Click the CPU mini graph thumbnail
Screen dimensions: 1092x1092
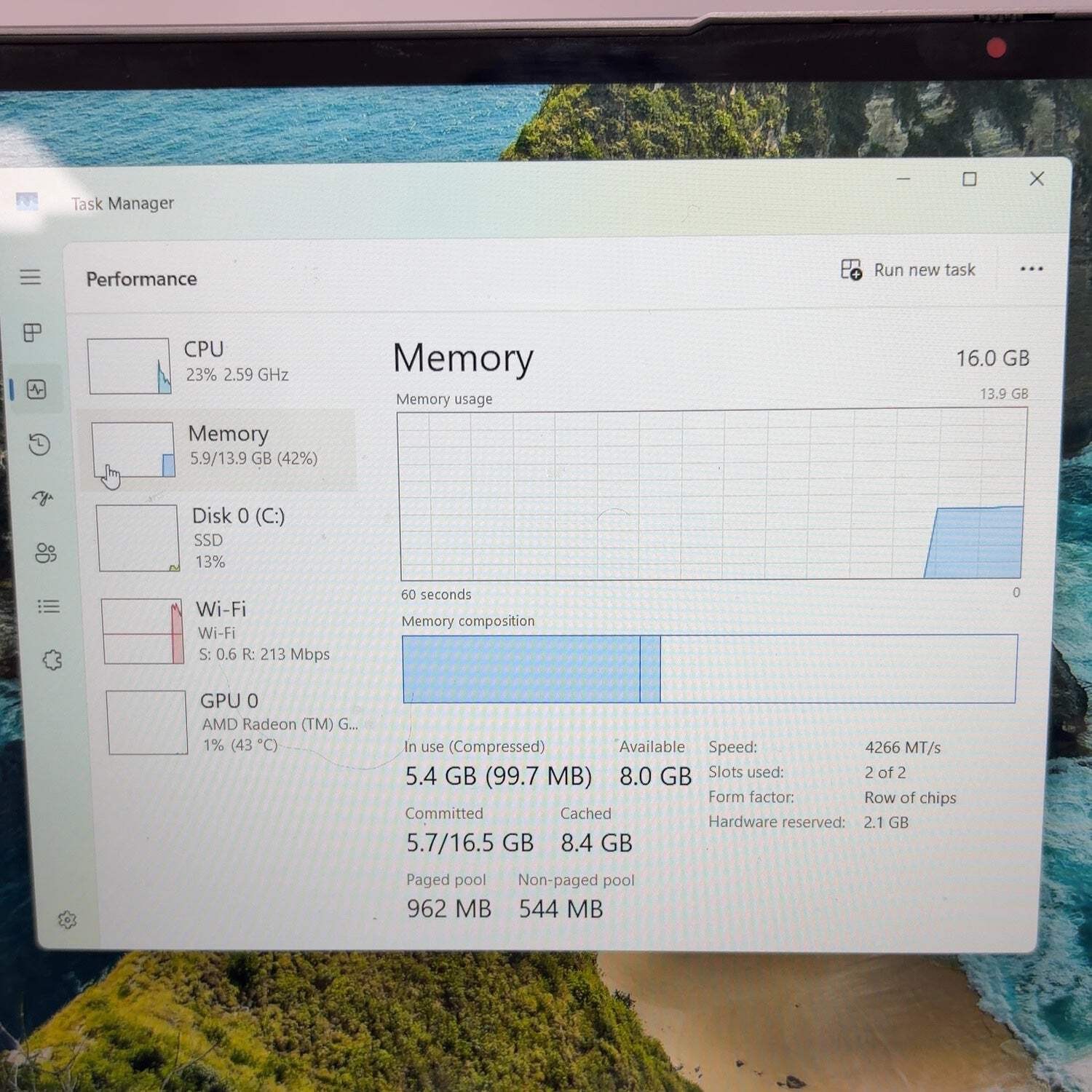129,366
